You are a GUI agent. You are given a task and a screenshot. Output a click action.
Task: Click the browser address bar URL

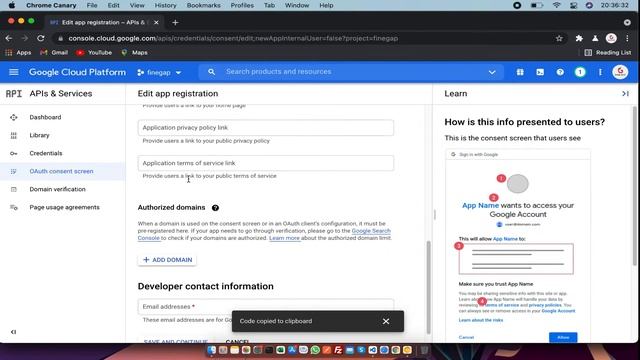pyautogui.click(x=233, y=38)
